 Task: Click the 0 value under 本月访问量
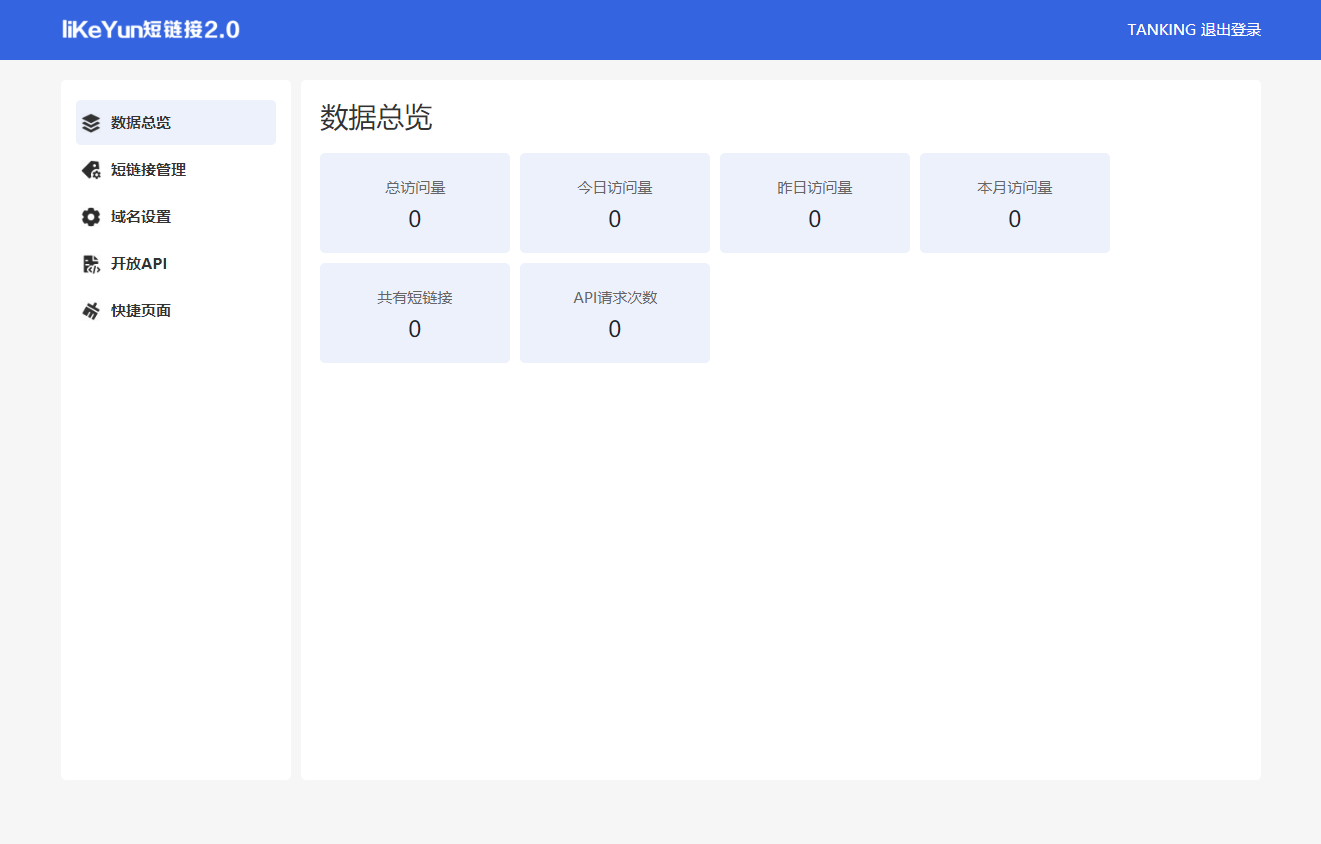pos(1015,219)
